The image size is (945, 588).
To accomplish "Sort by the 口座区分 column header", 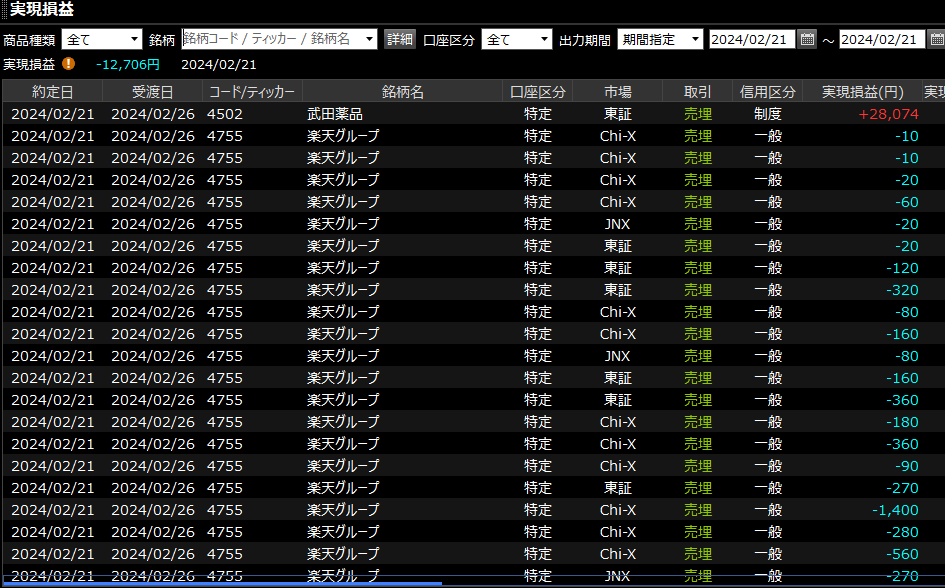I will pos(538,92).
